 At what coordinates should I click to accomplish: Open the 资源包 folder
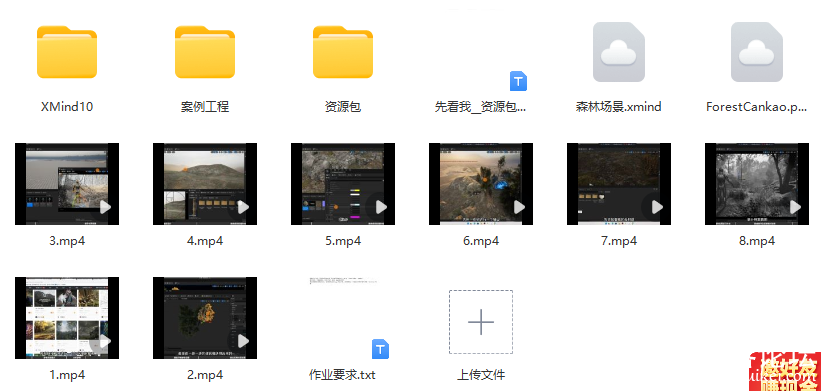[x=343, y=52]
